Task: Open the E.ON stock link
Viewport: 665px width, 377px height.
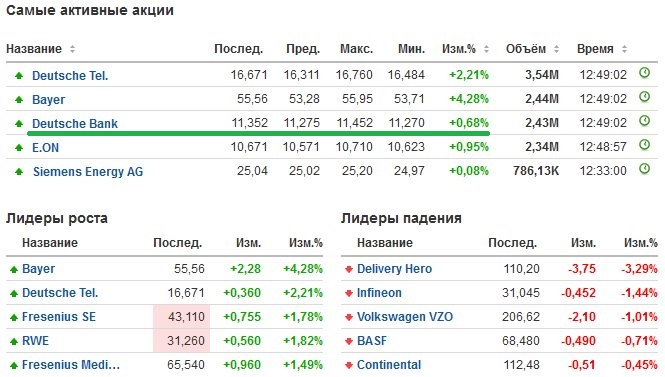Action: (x=46, y=148)
